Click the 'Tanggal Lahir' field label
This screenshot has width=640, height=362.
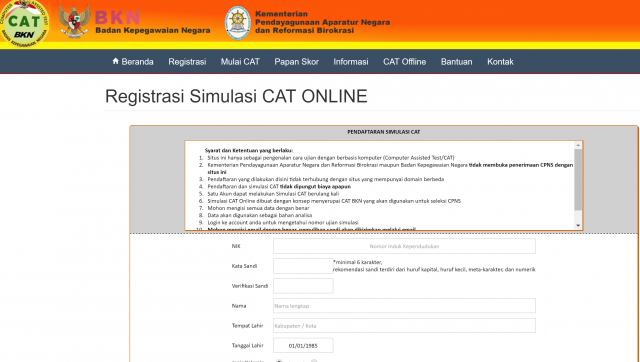pos(248,346)
